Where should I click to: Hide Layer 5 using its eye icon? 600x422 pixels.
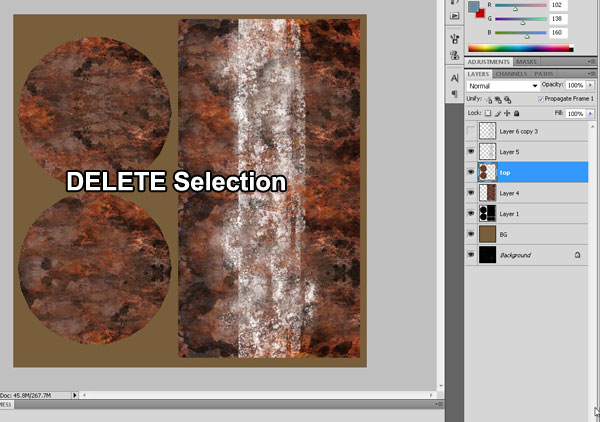tap(472, 152)
